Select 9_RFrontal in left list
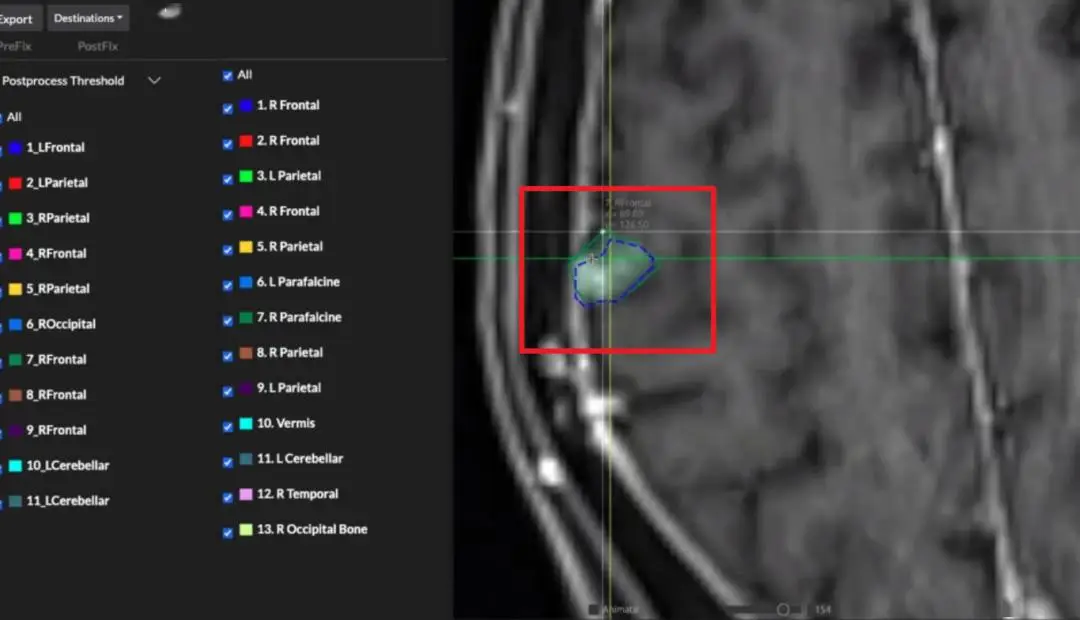This screenshot has width=1080, height=620. pos(56,430)
